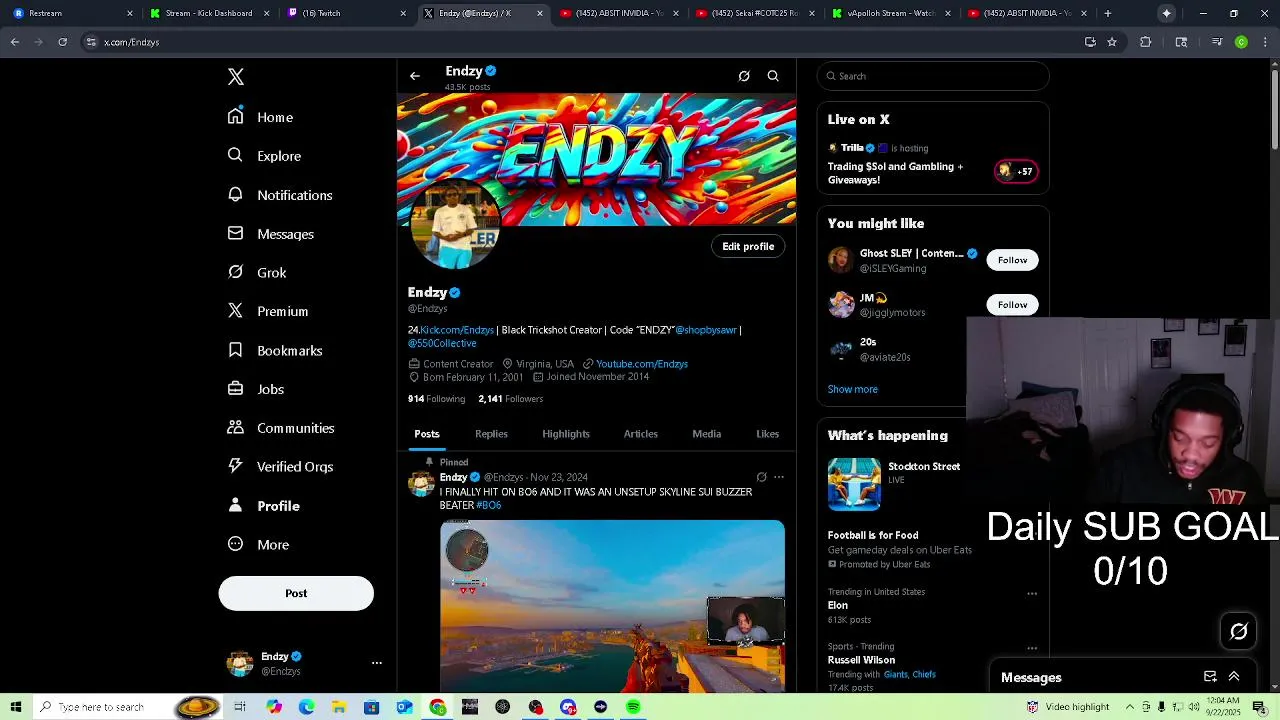Image resolution: width=1280 pixels, height=720 pixels.
Task: View the 2,141 Followers list
Action: (510, 399)
